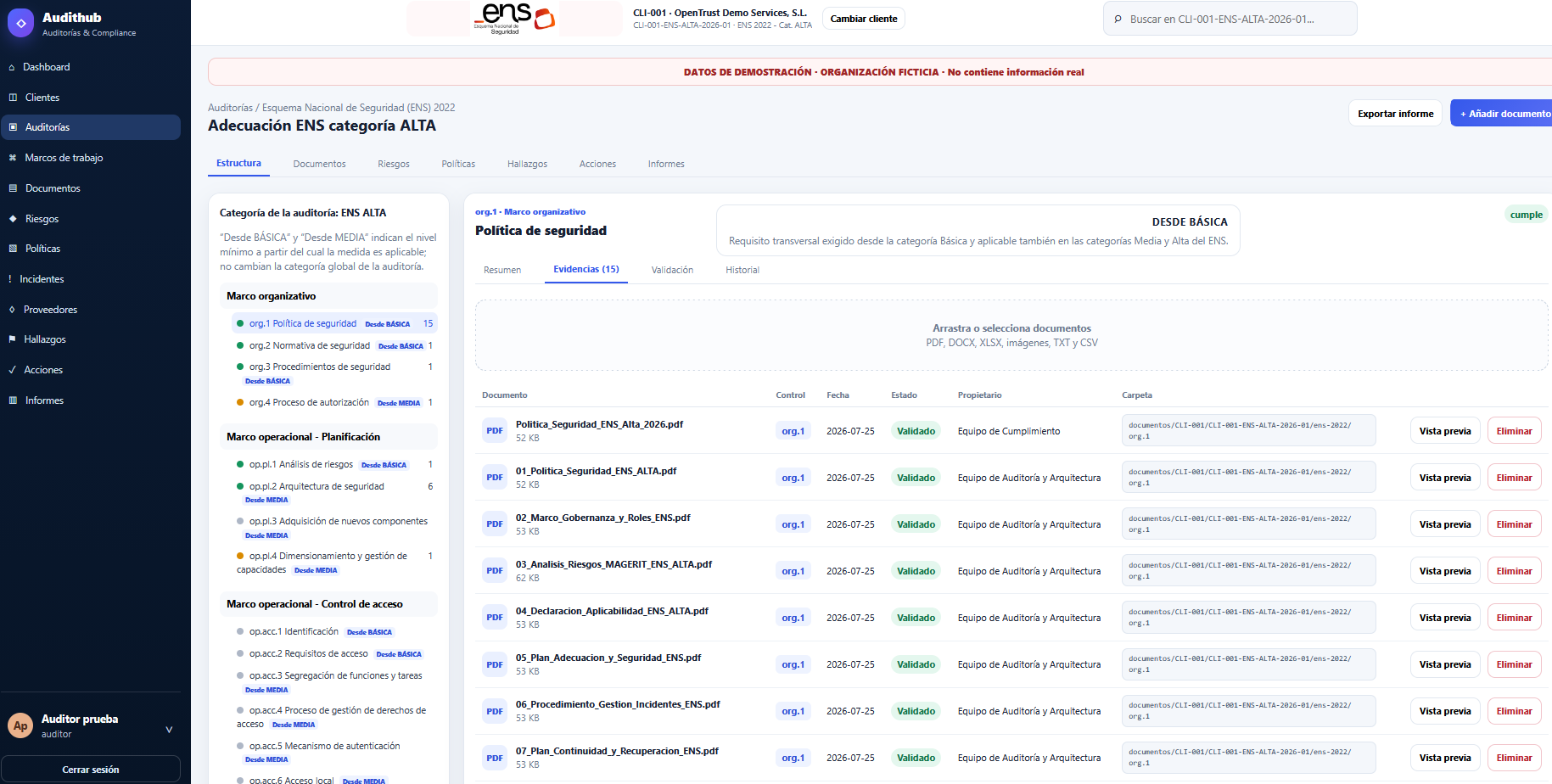Open the Informes tab
The height and width of the screenshot is (784, 1552).
tap(666, 164)
